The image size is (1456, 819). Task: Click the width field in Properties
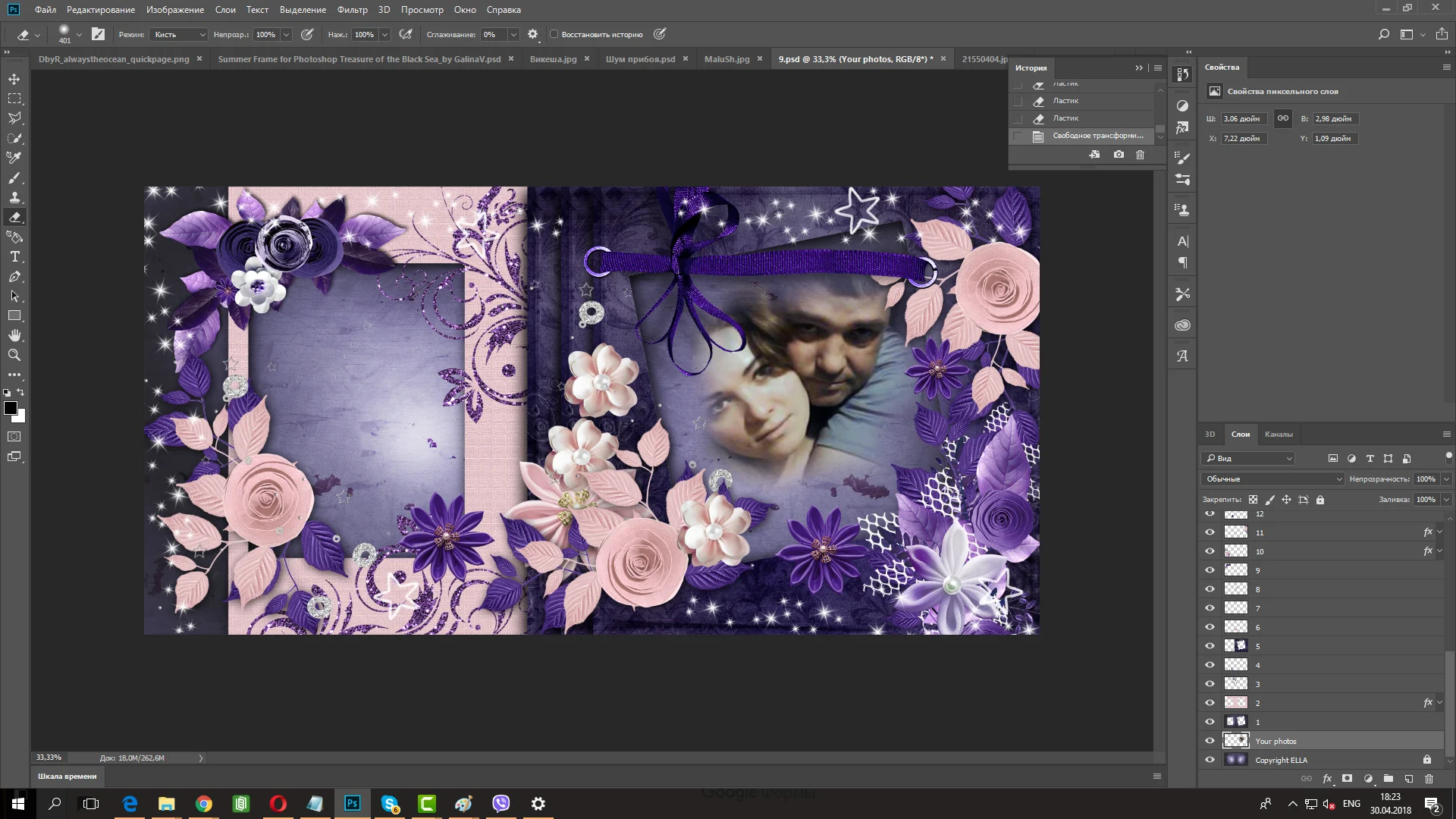(1243, 119)
